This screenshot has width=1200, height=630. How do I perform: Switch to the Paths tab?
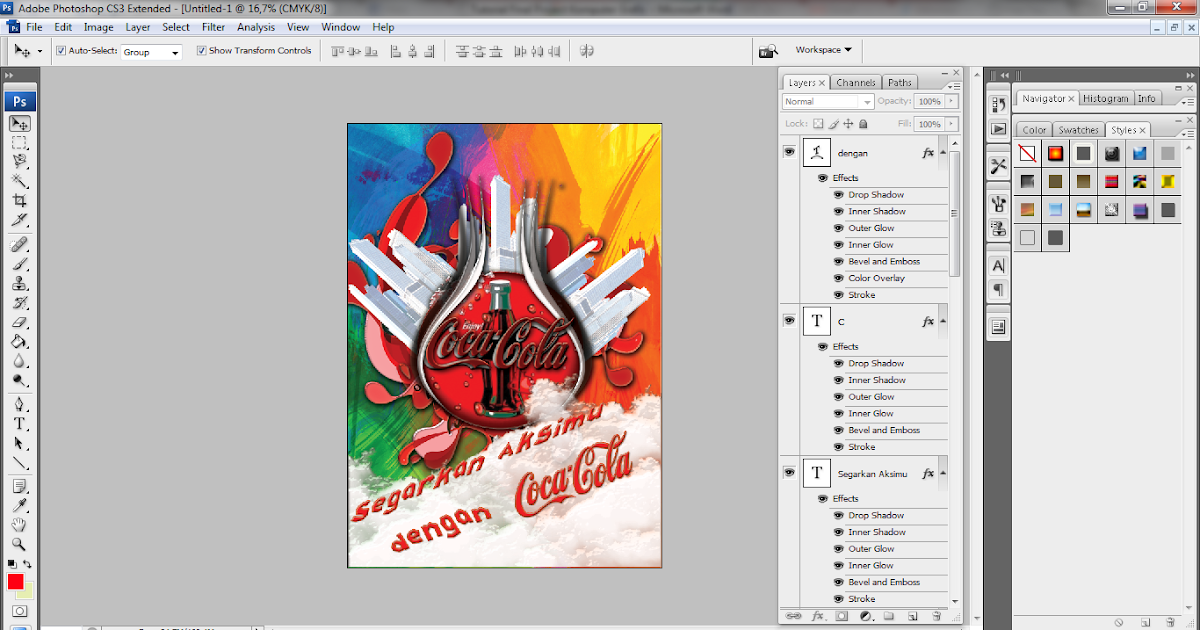click(x=900, y=83)
